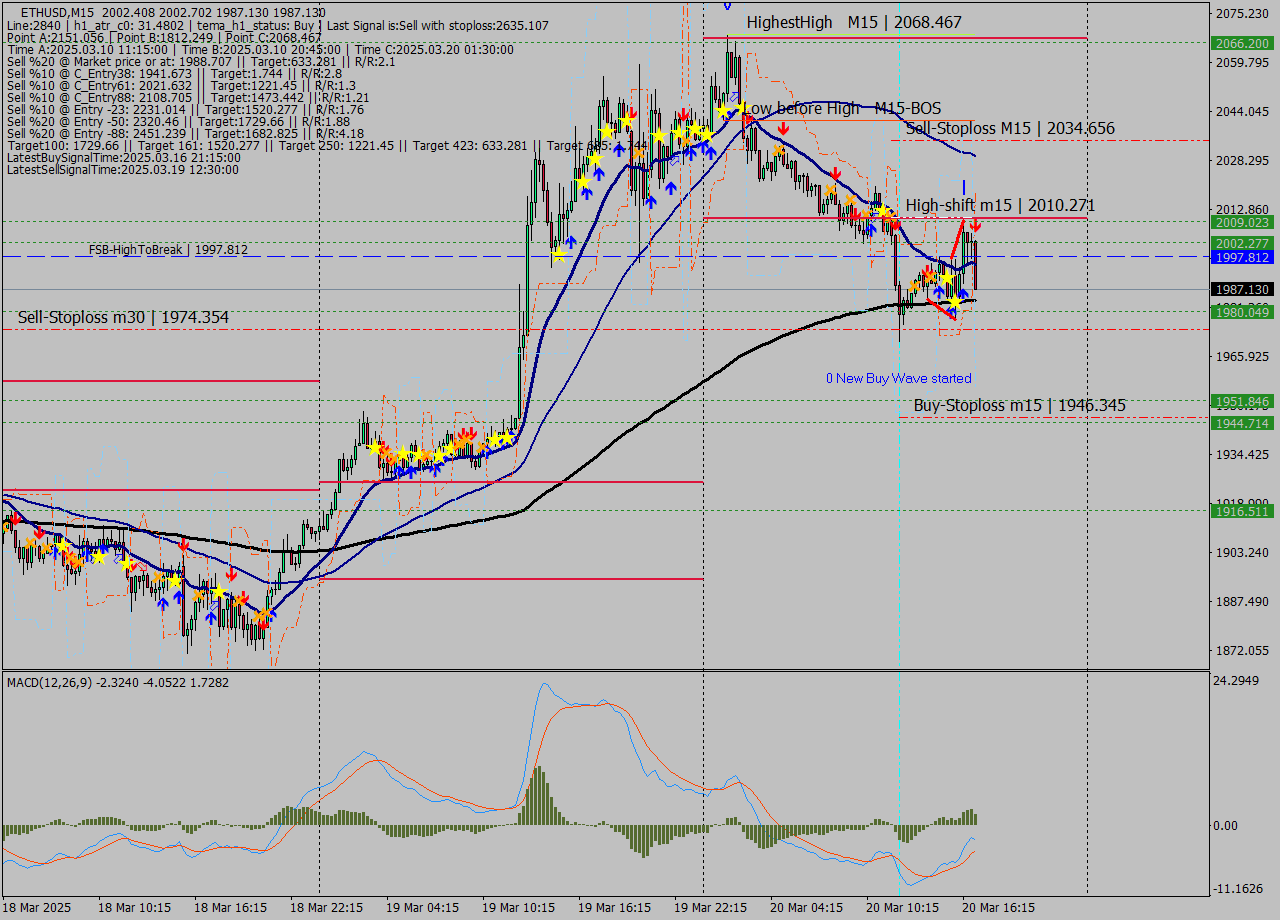Click the HighestHigh M15 2068.467 label
1280x920 pixels.
(853, 22)
